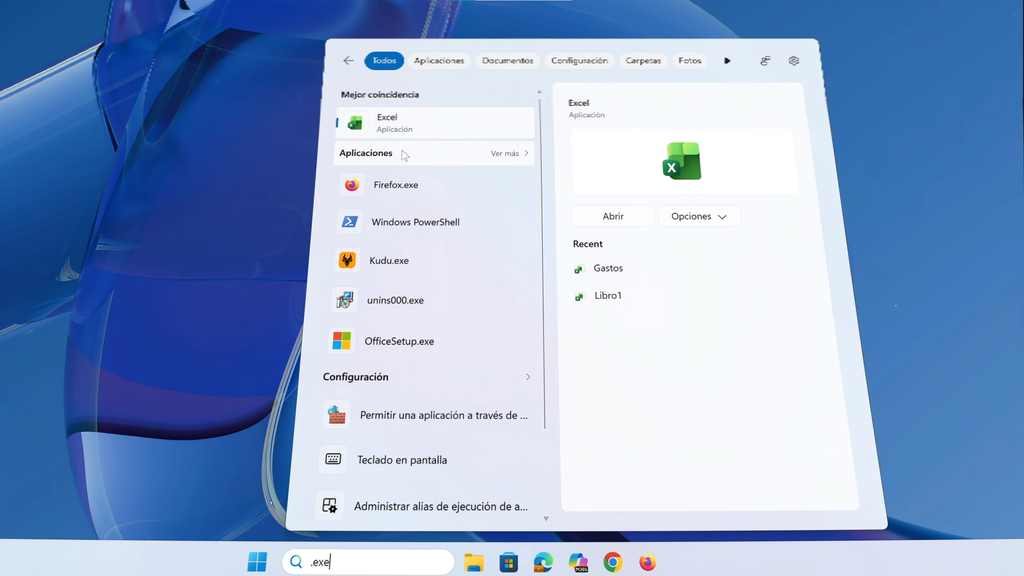Open Administrar alias de ejecución setting
Viewport: 1024px width, 576px height.
pyautogui.click(x=423, y=506)
